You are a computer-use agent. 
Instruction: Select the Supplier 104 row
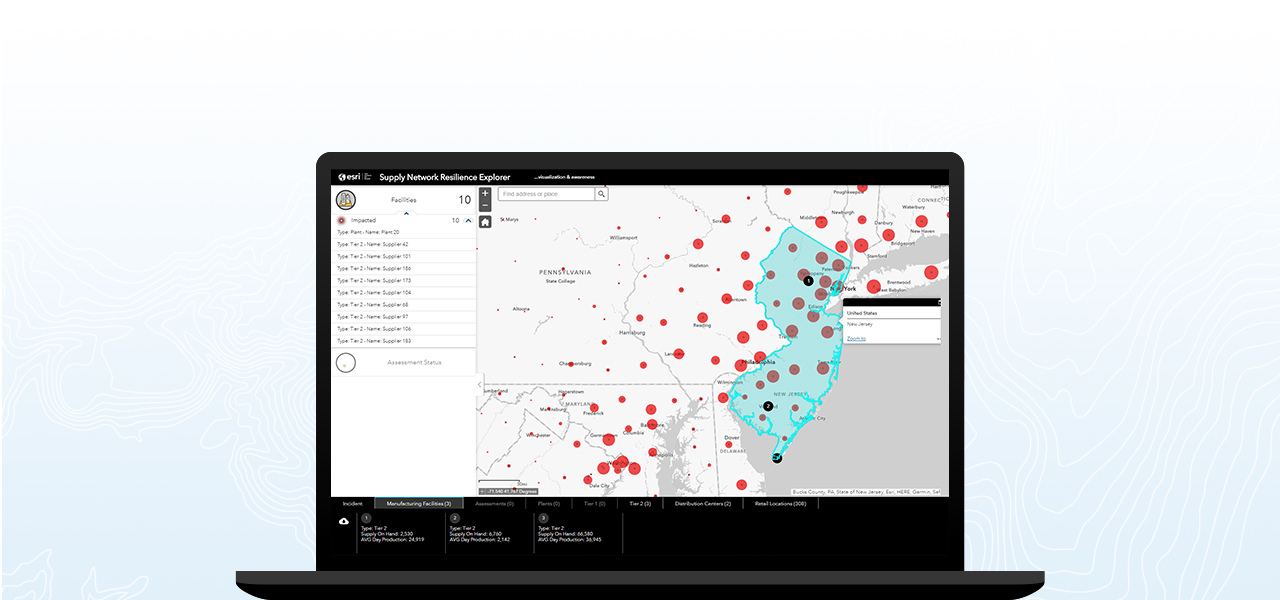pyautogui.click(x=404, y=292)
